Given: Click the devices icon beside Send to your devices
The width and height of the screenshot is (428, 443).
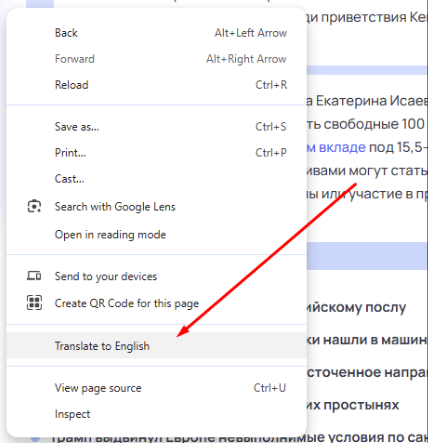Looking at the screenshot, I should pyautogui.click(x=34, y=276).
